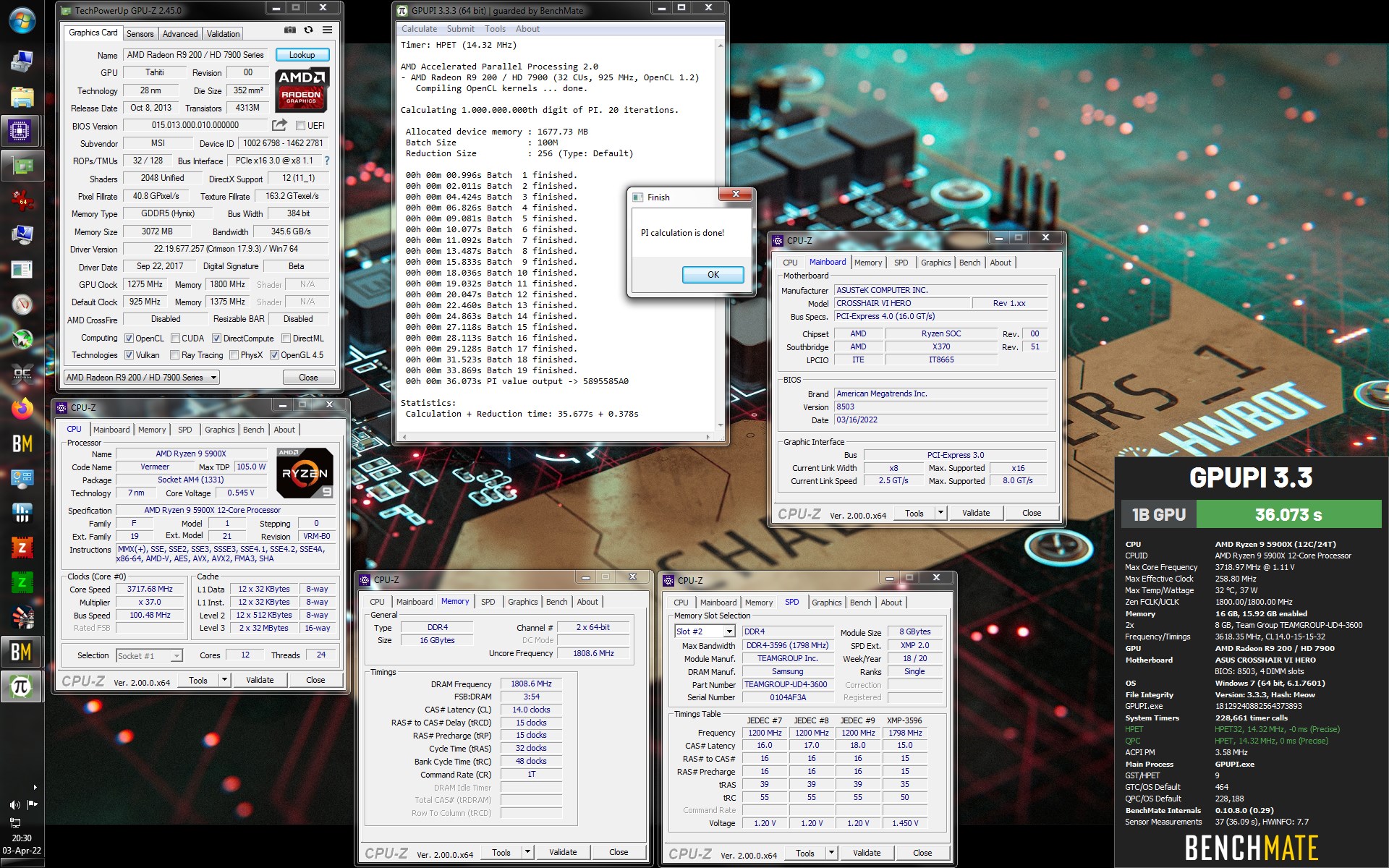Click the CPU-Z SPD window title icon
Viewport: 1389px width, 868px height.
coord(668,580)
